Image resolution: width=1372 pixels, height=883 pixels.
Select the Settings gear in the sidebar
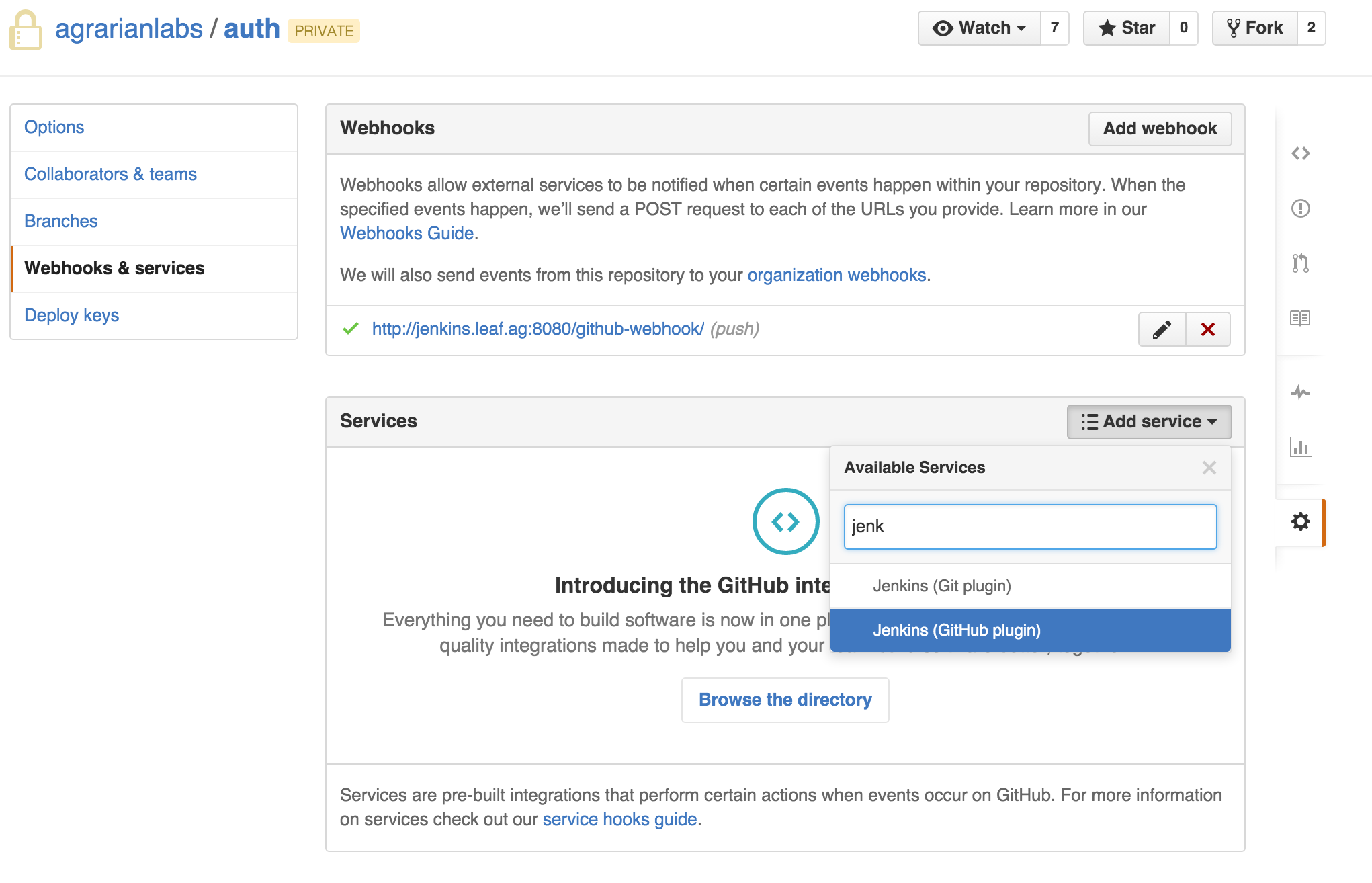point(1301,521)
